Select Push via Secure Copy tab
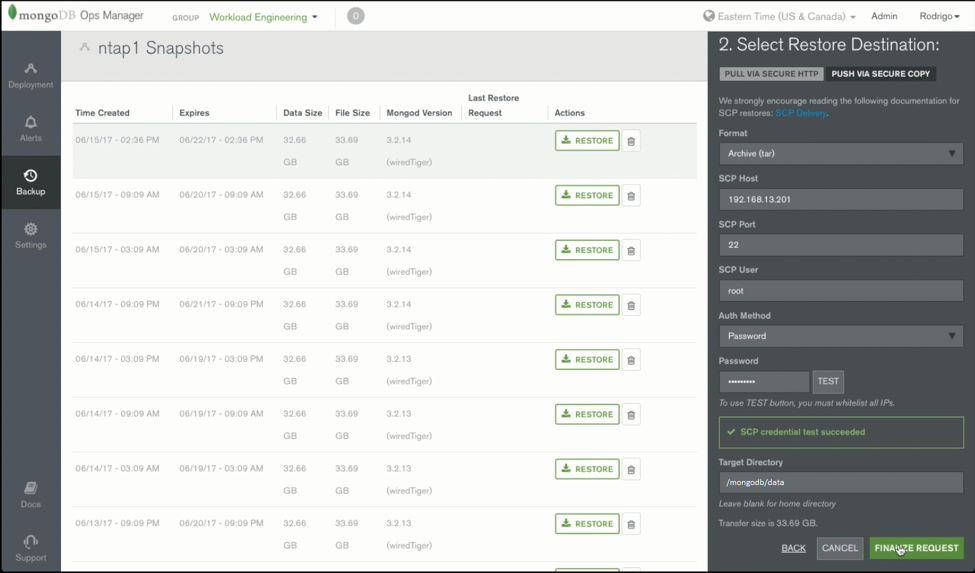Viewport: 975px width, 573px height. click(880, 74)
